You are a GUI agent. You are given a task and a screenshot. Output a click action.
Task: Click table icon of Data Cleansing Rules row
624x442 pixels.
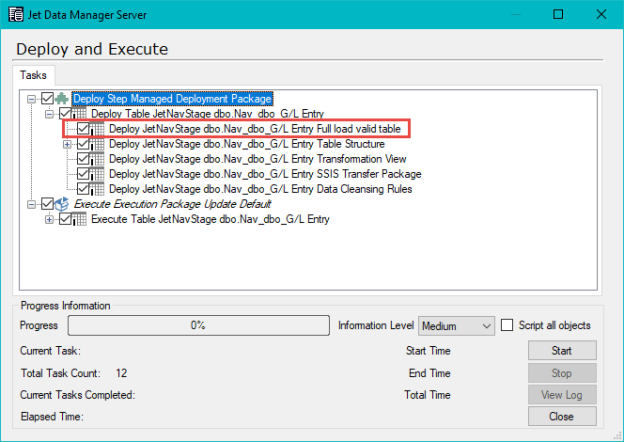97,189
